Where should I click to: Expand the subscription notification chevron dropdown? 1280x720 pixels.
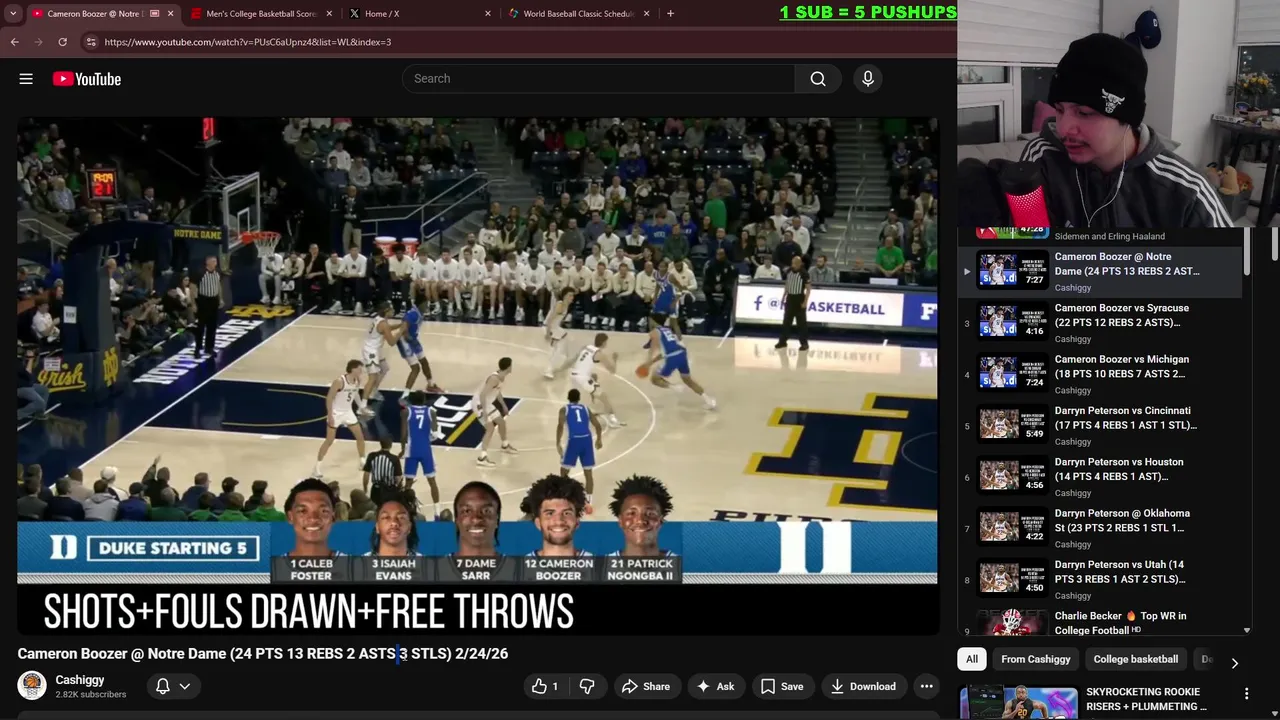coord(184,686)
